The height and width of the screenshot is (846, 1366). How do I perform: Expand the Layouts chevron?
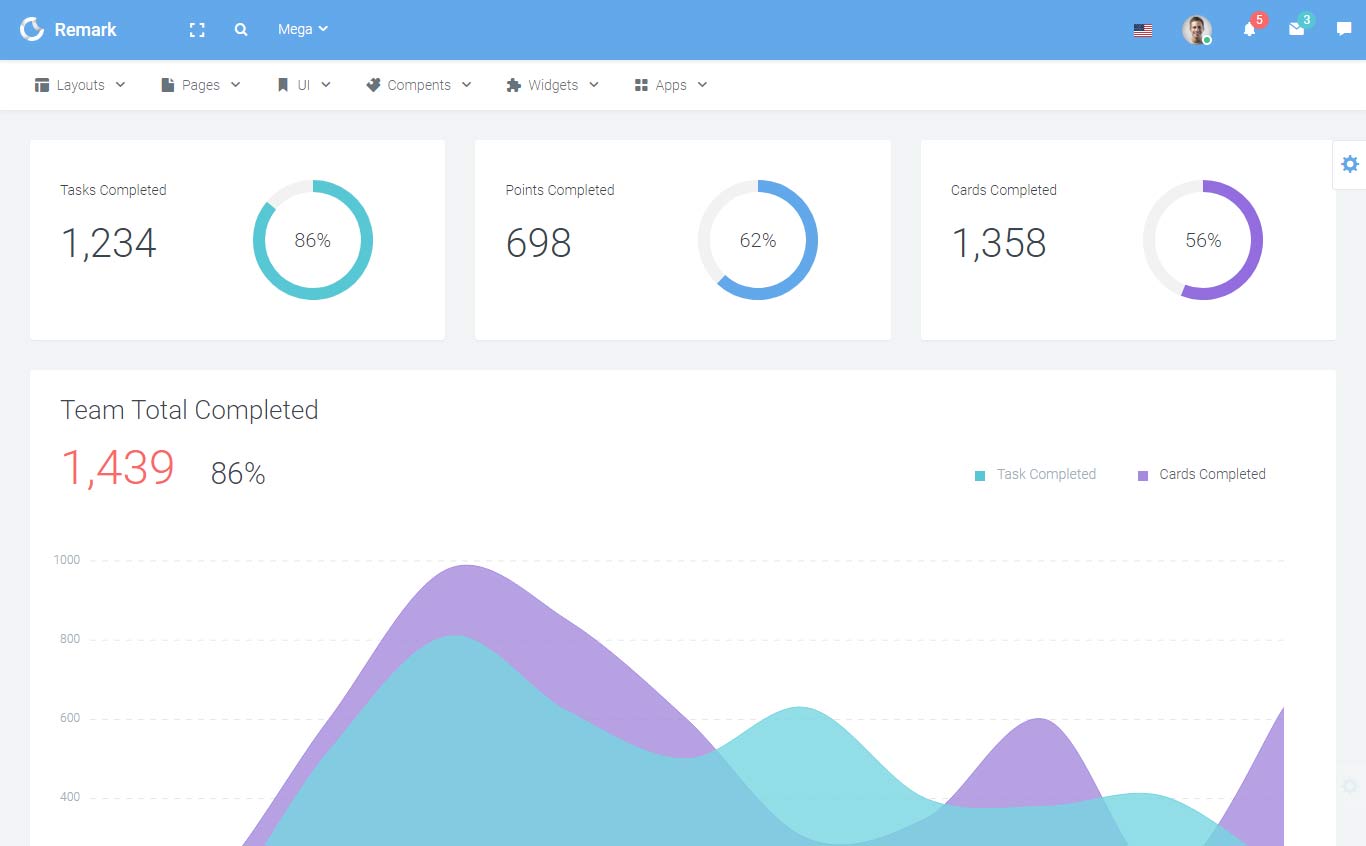click(121, 85)
